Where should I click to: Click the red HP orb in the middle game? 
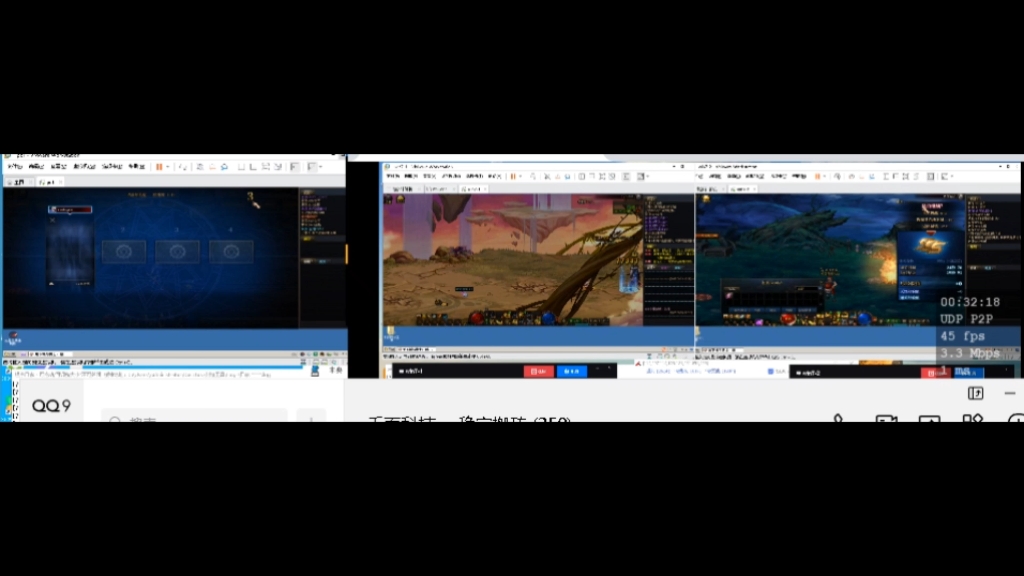(x=476, y=318)
